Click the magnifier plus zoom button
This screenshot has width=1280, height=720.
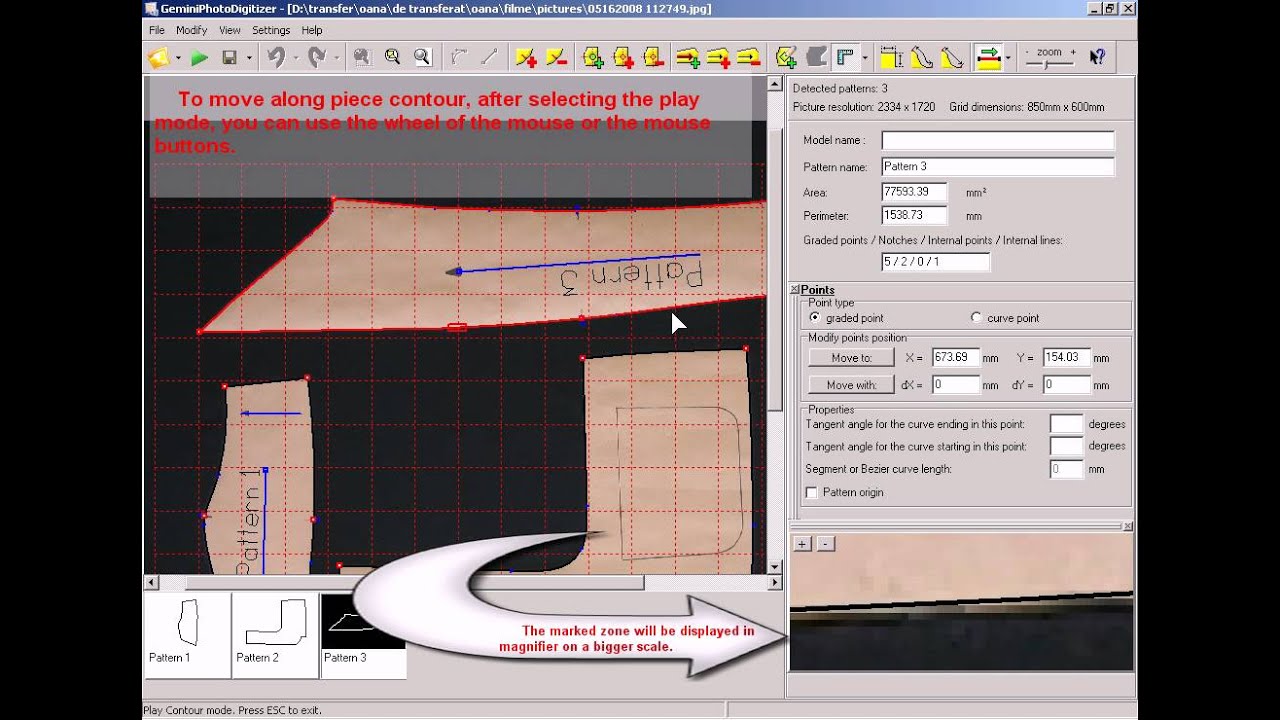coord(802,544)
